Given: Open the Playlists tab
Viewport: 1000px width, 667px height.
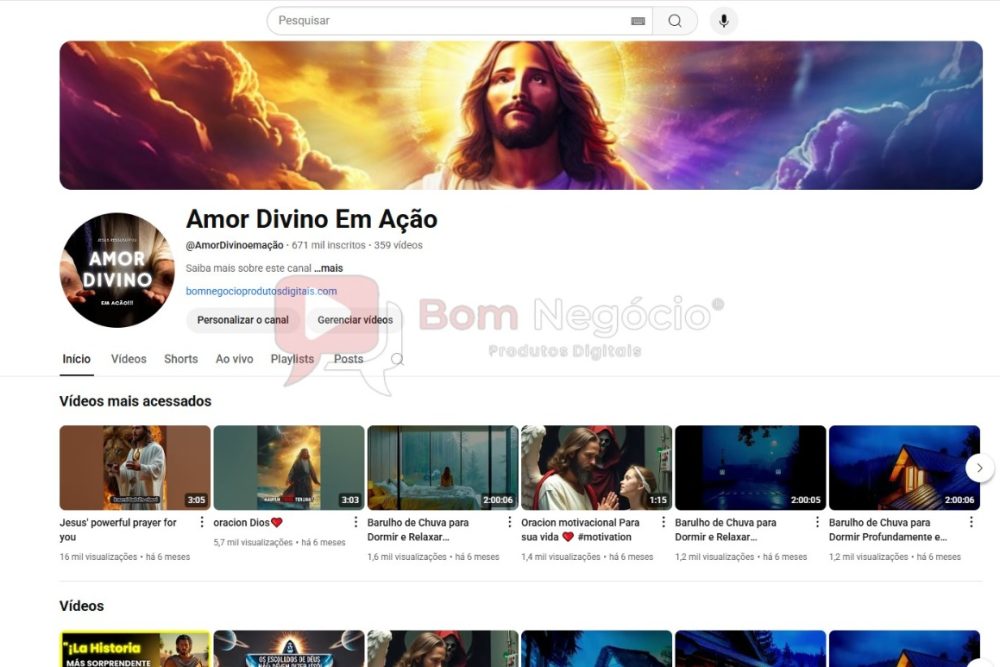Looking at the screenshot, I should click(x=292, y=359).
